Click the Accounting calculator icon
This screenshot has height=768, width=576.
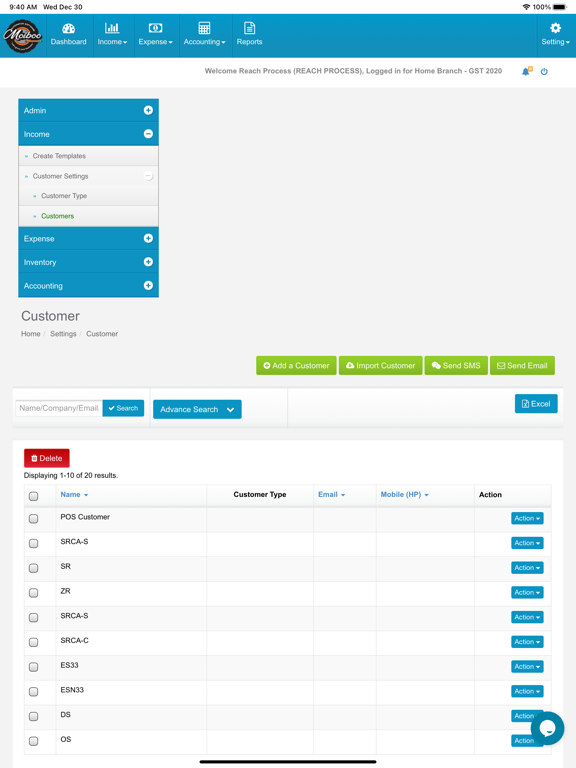pos(204,28)
